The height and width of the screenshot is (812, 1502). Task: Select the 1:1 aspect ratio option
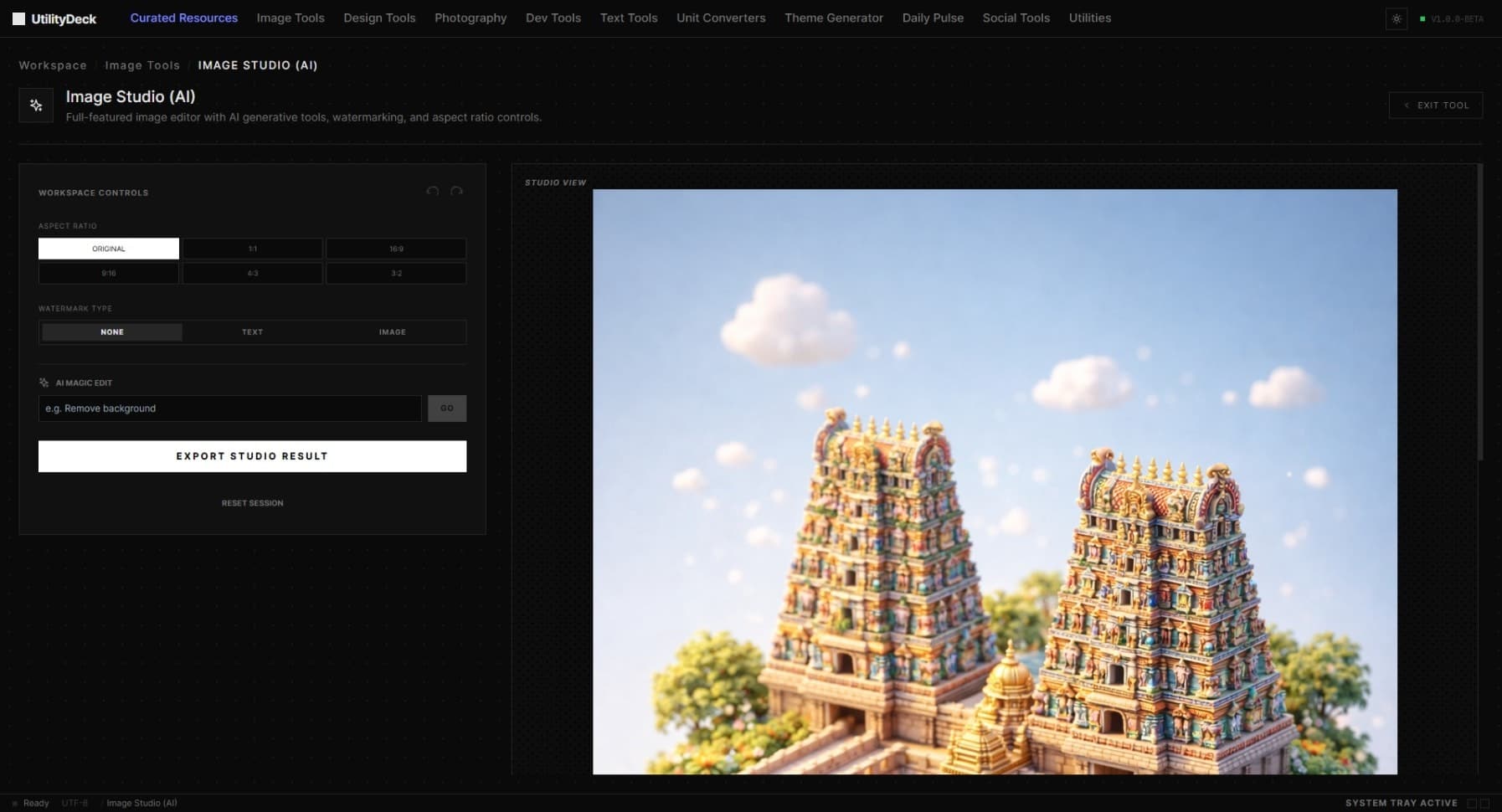tap(252, 249)
